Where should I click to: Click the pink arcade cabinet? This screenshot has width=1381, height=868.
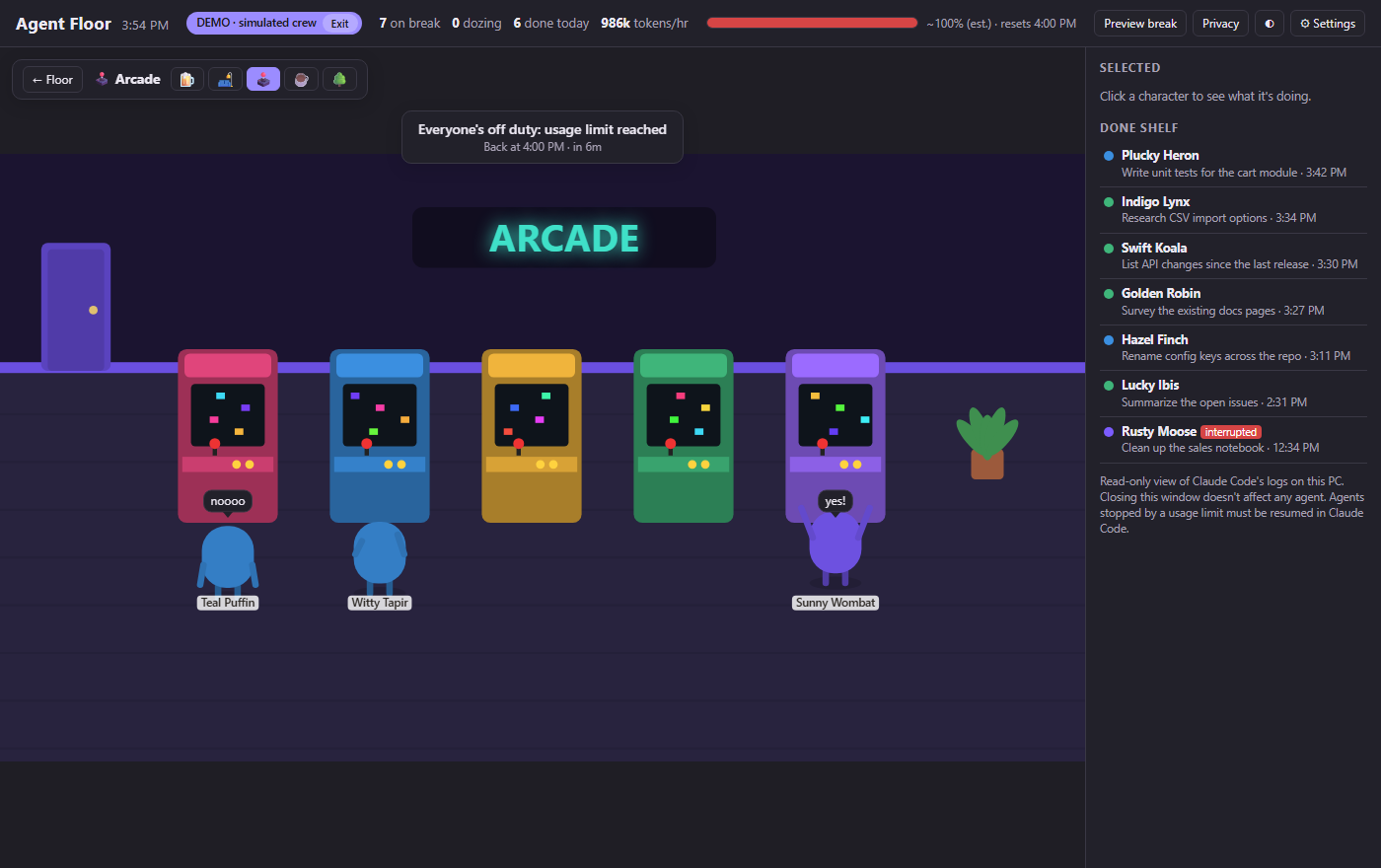pyautogui.click(x=228, y=435)
